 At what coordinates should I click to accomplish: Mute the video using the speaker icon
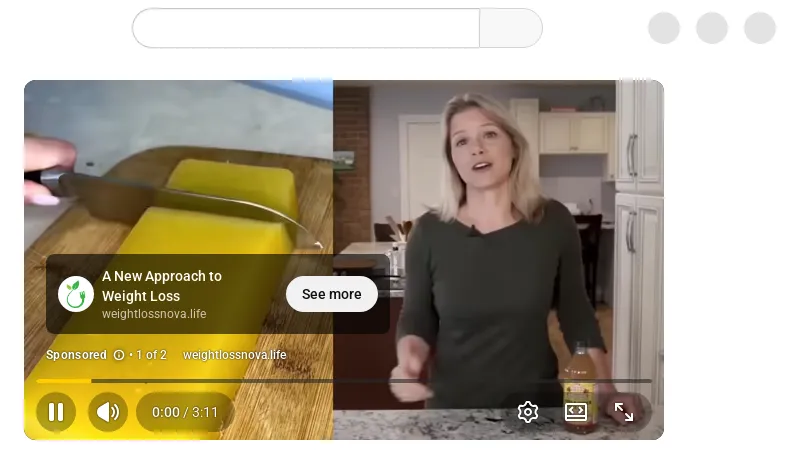pos(108,412)
